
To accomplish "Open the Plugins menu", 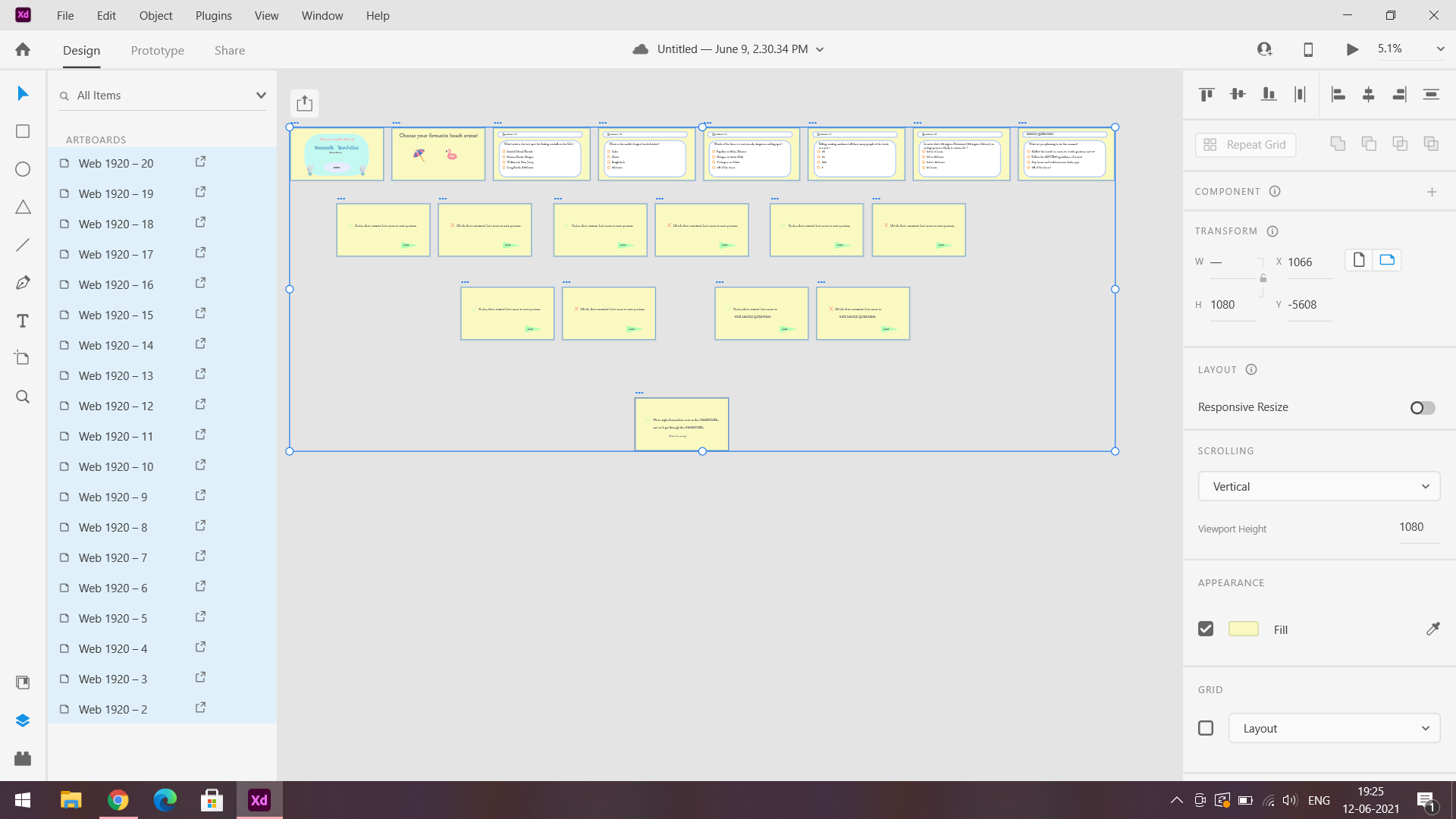I will 213,15.
